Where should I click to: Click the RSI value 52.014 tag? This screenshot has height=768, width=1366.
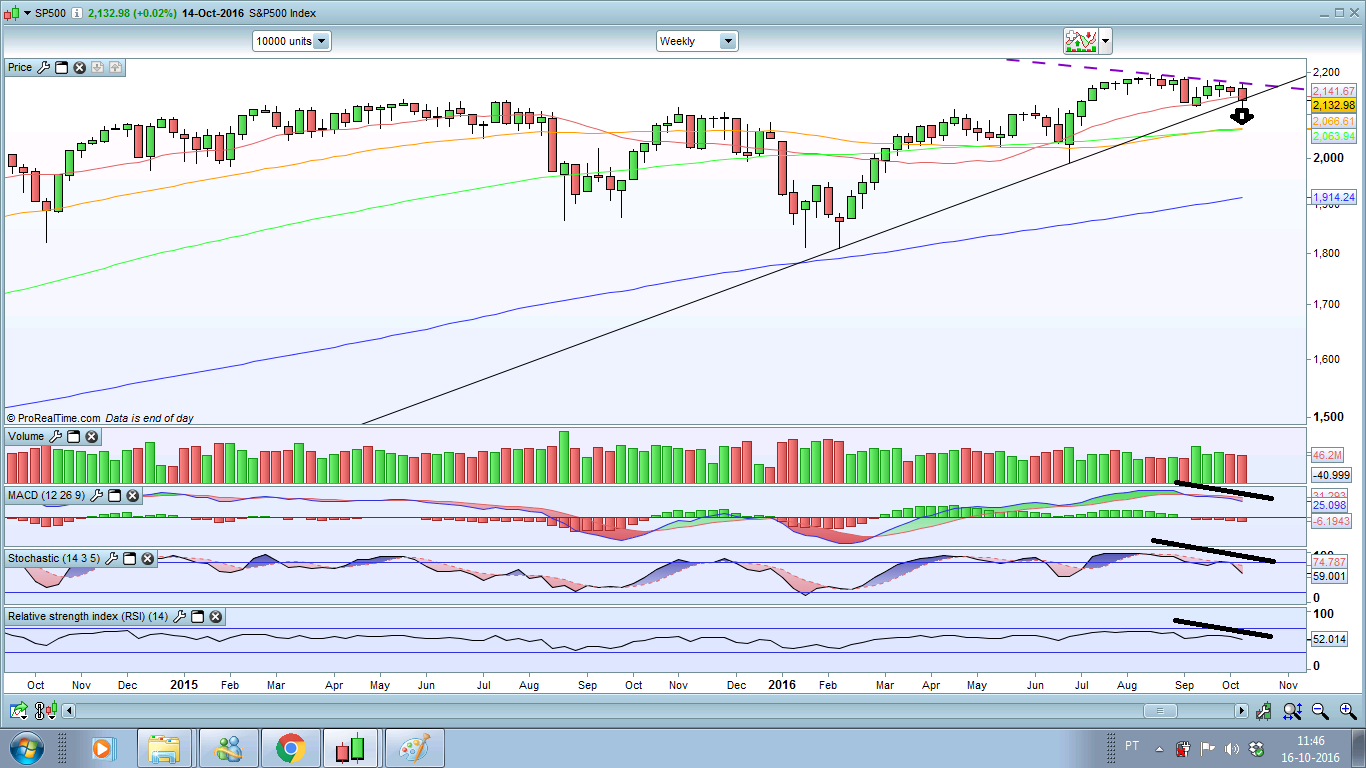tap(1329, 640)
